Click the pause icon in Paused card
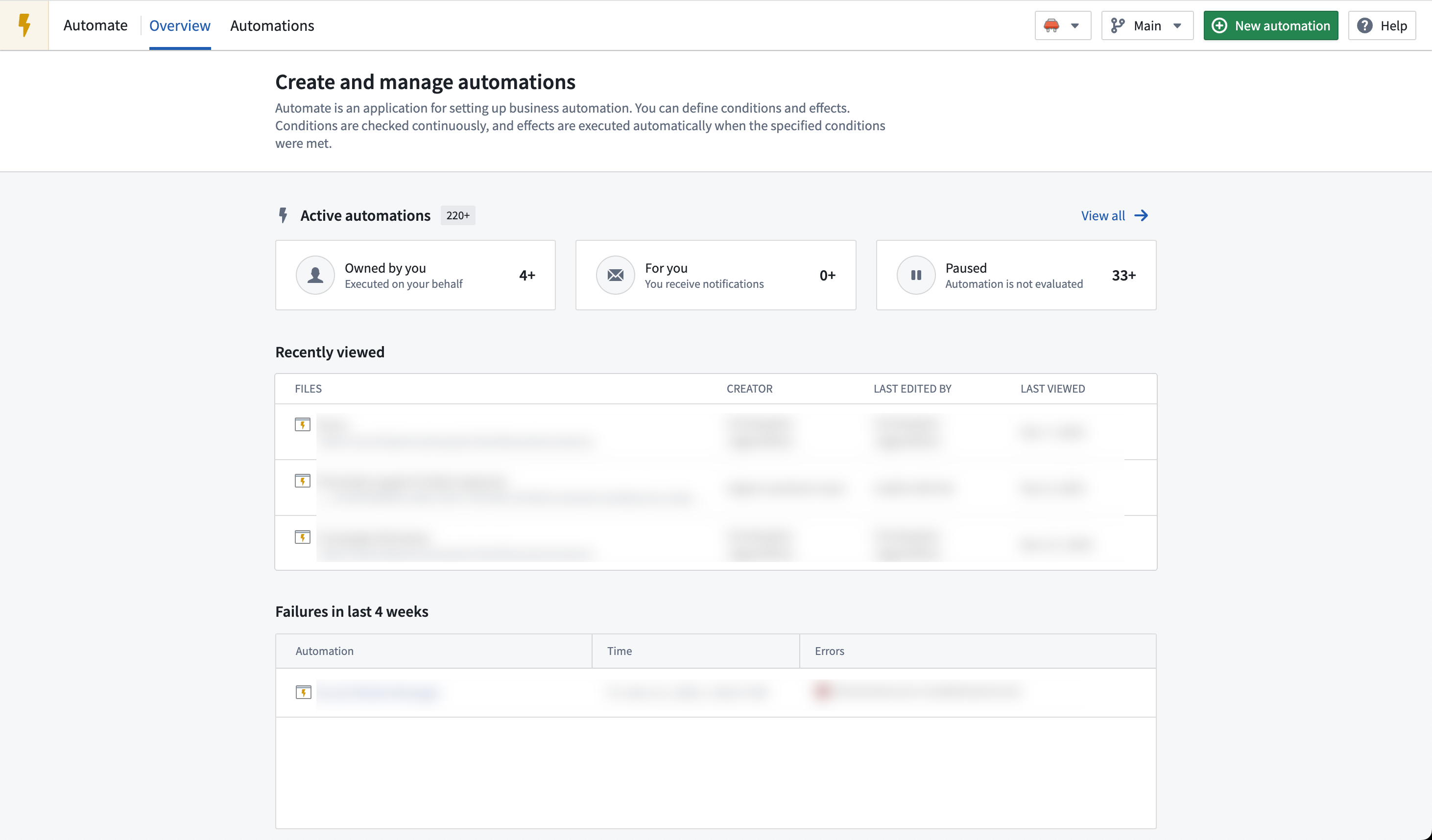This screenshot has height=840, width=1432. 916,276
